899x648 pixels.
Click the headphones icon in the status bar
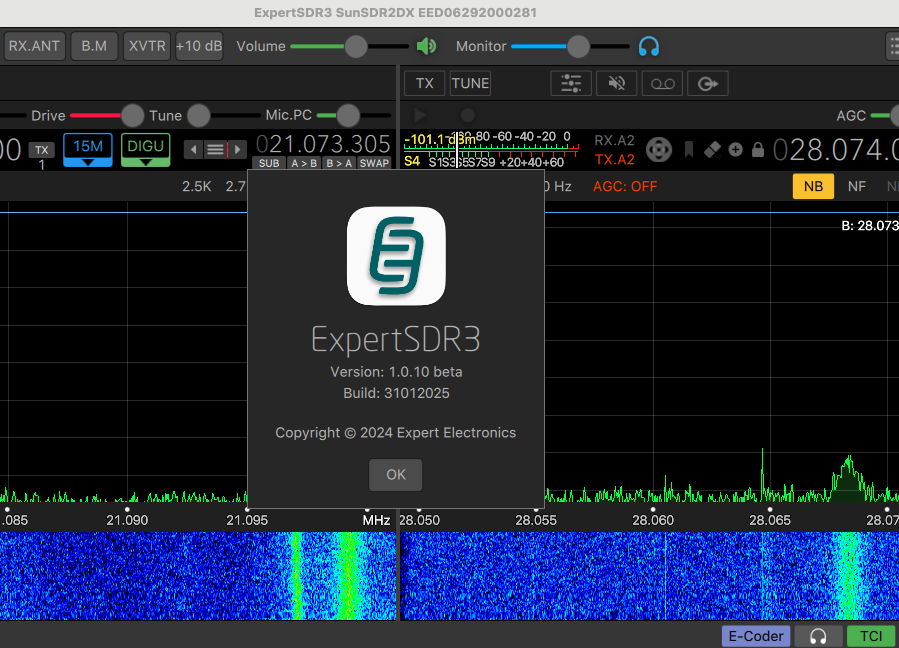click(818, 636)
